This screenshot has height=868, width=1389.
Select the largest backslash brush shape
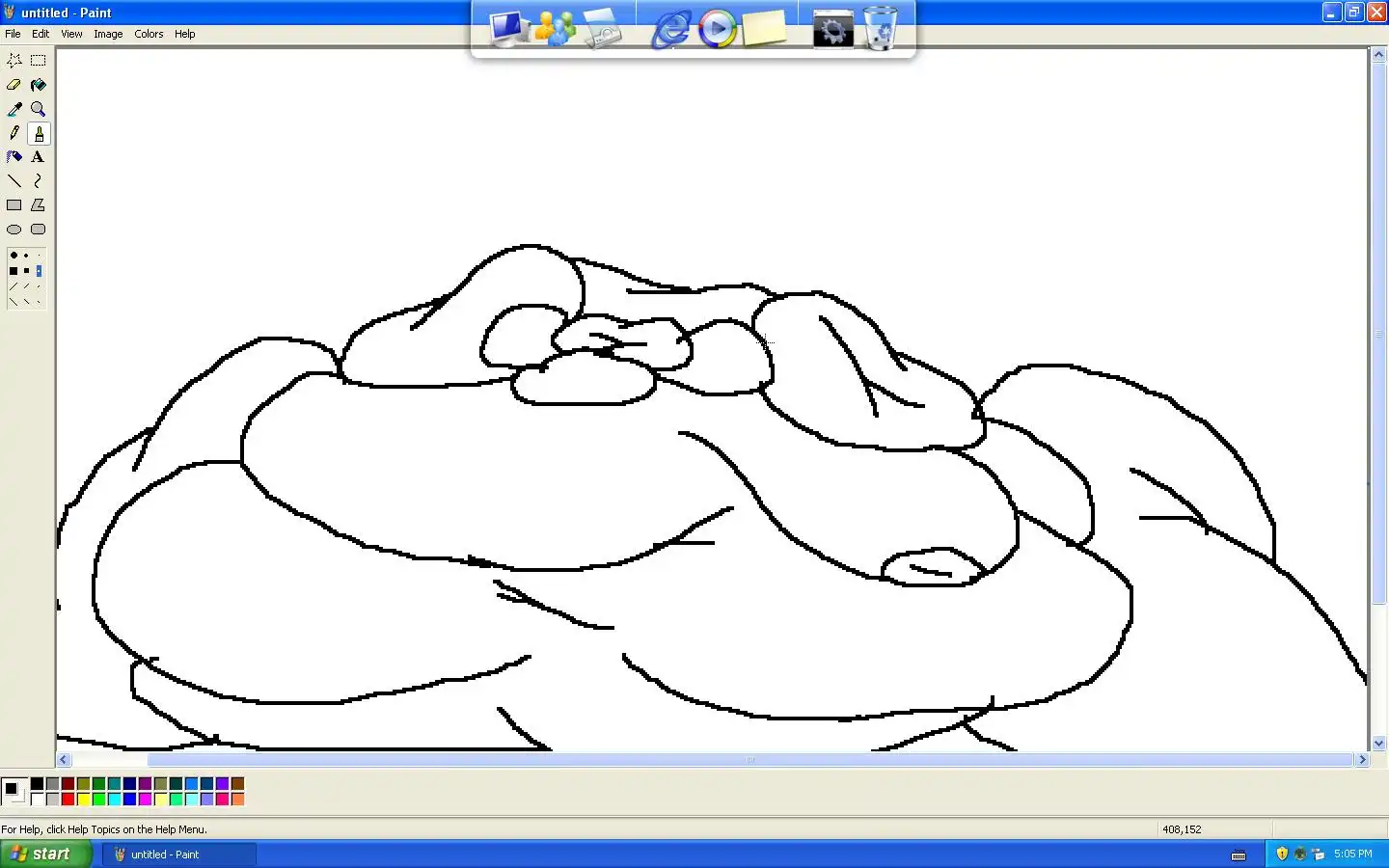[14, 302]
